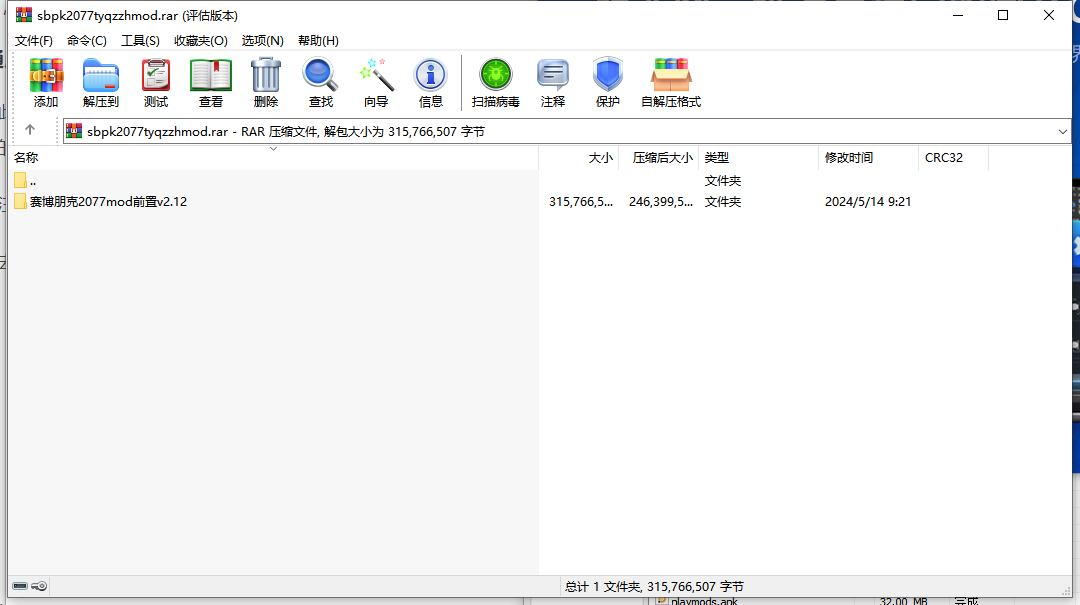Sort by the 压缩后大小 column header
The width and height of the screenshot is (1080, 605).
(x=659, y=158)
